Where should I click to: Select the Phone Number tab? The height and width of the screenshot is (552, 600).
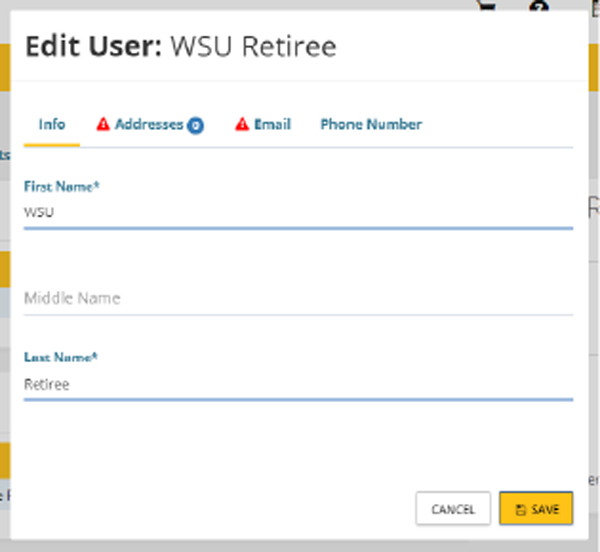click(x=371, y=125)
